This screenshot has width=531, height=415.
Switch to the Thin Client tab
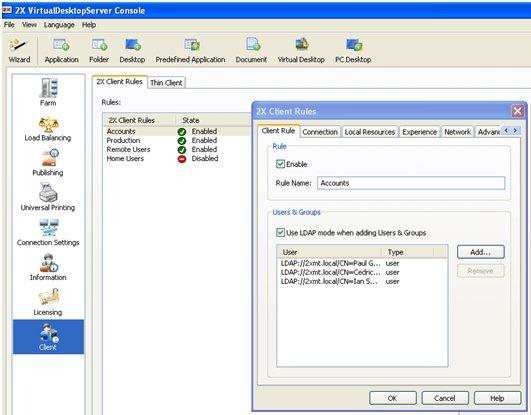point(166,83)
